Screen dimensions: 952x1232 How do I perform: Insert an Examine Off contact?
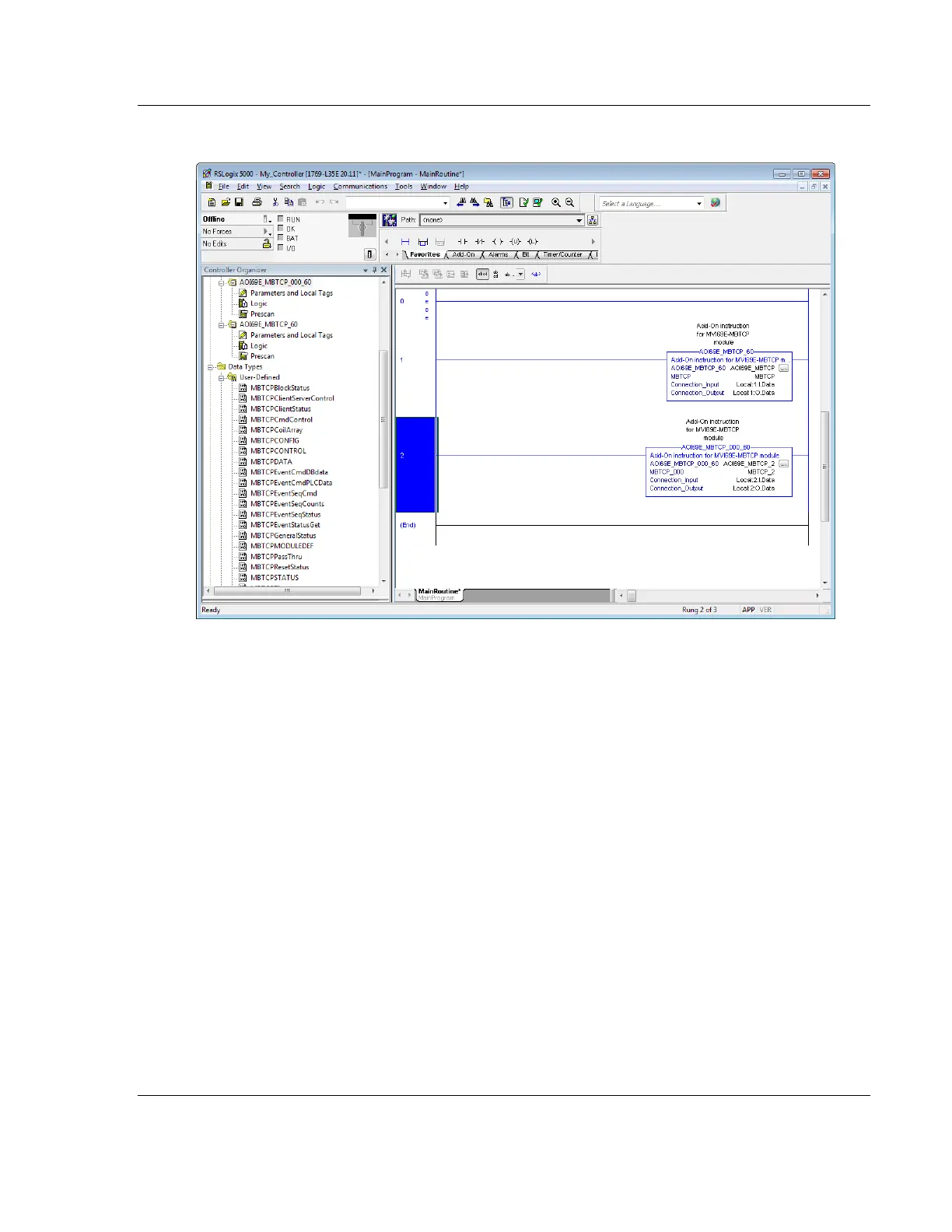coord(480,242)
